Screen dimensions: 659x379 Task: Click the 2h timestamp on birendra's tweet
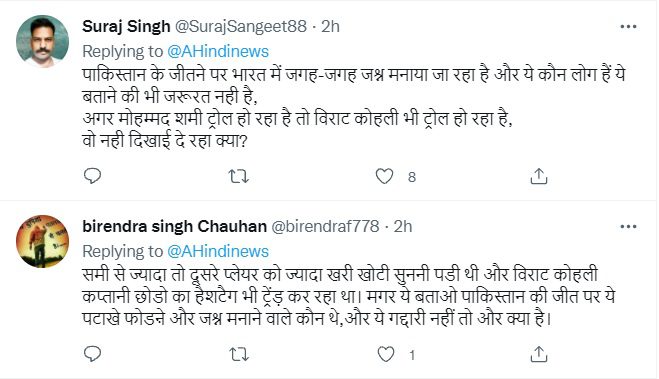click(403, 226)
